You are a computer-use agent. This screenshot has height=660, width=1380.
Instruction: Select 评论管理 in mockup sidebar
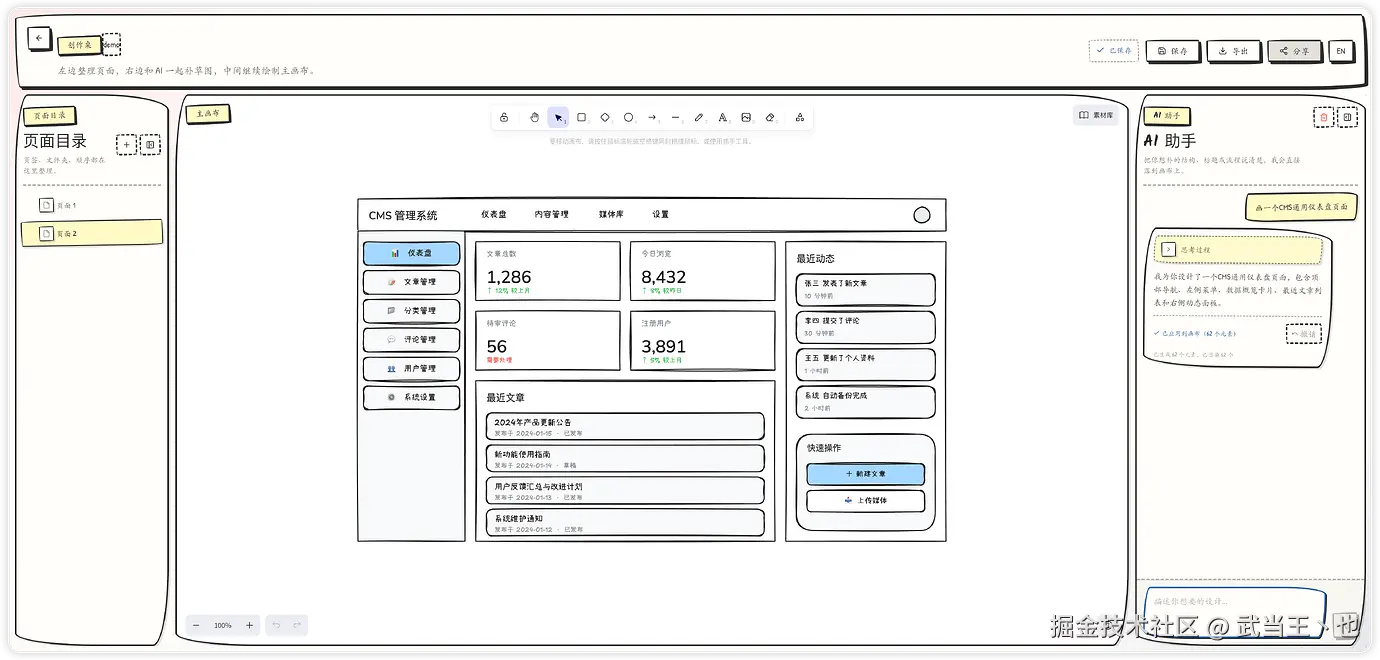pyautogui.click(x=412, y=340)
